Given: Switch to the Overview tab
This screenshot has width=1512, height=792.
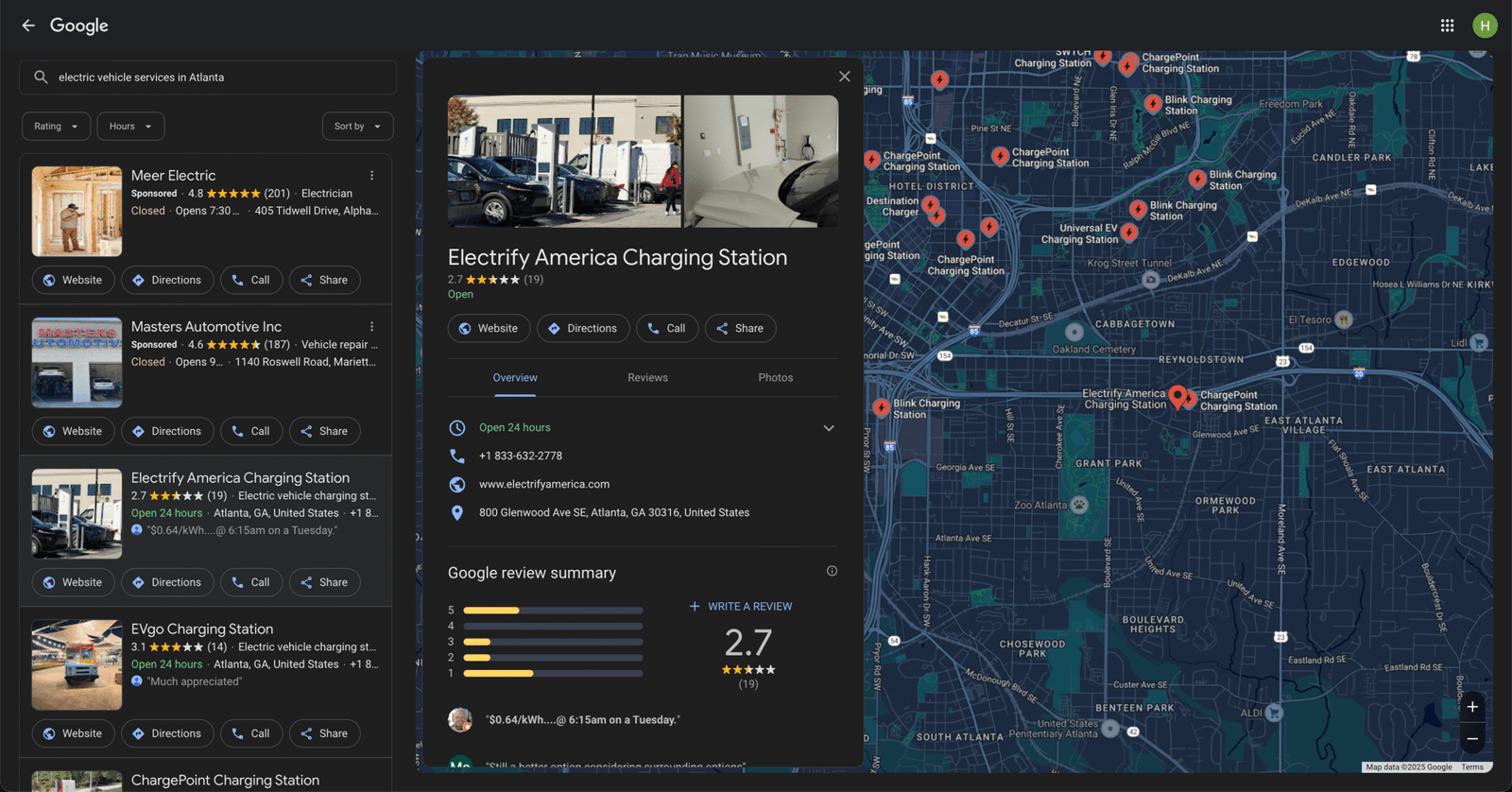Looking at the screenshot, I should point(515,378).
